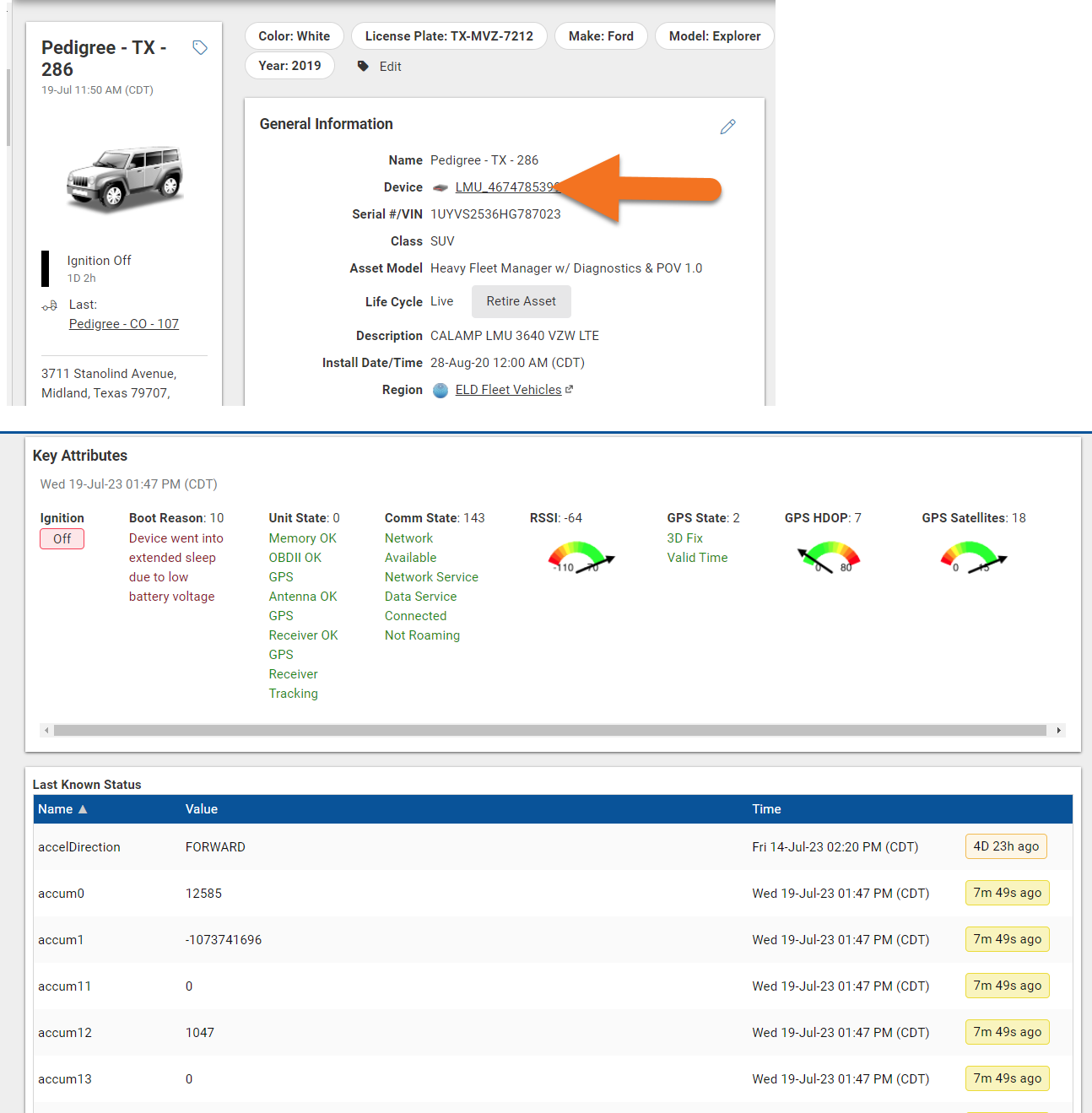Viewport: 1092px width, 1113px height.
Task: Click the Retire Asset button
Action: (522, 301)
